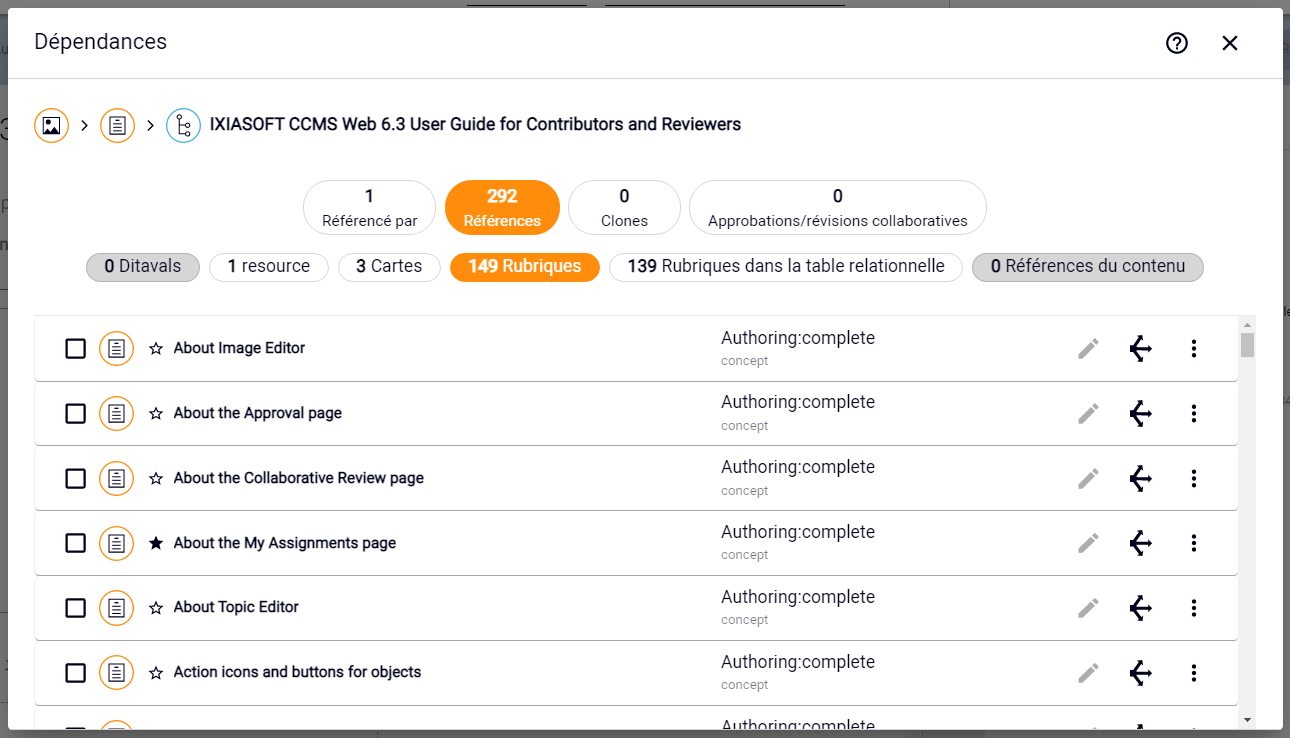Select Rubriques dans la table relationnelle chip
This screenshot has width=1290, height=738.
(x=786, y=267)
